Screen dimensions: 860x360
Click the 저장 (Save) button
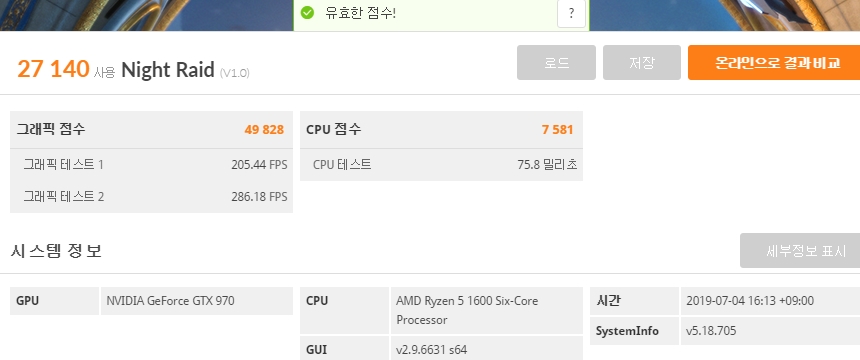[642, 63]
